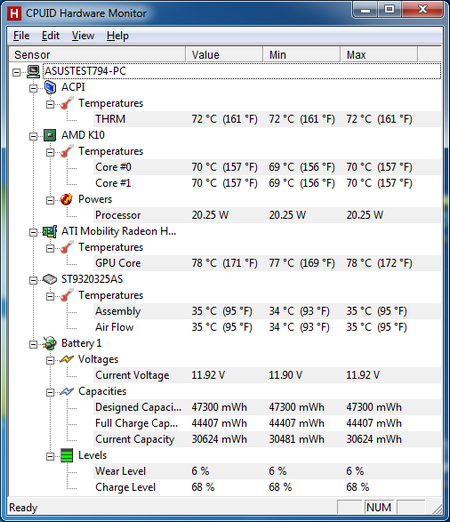Screen dimensions: 450x522
Task: Select the Core #0 row
Action: [x=267, y=167]
